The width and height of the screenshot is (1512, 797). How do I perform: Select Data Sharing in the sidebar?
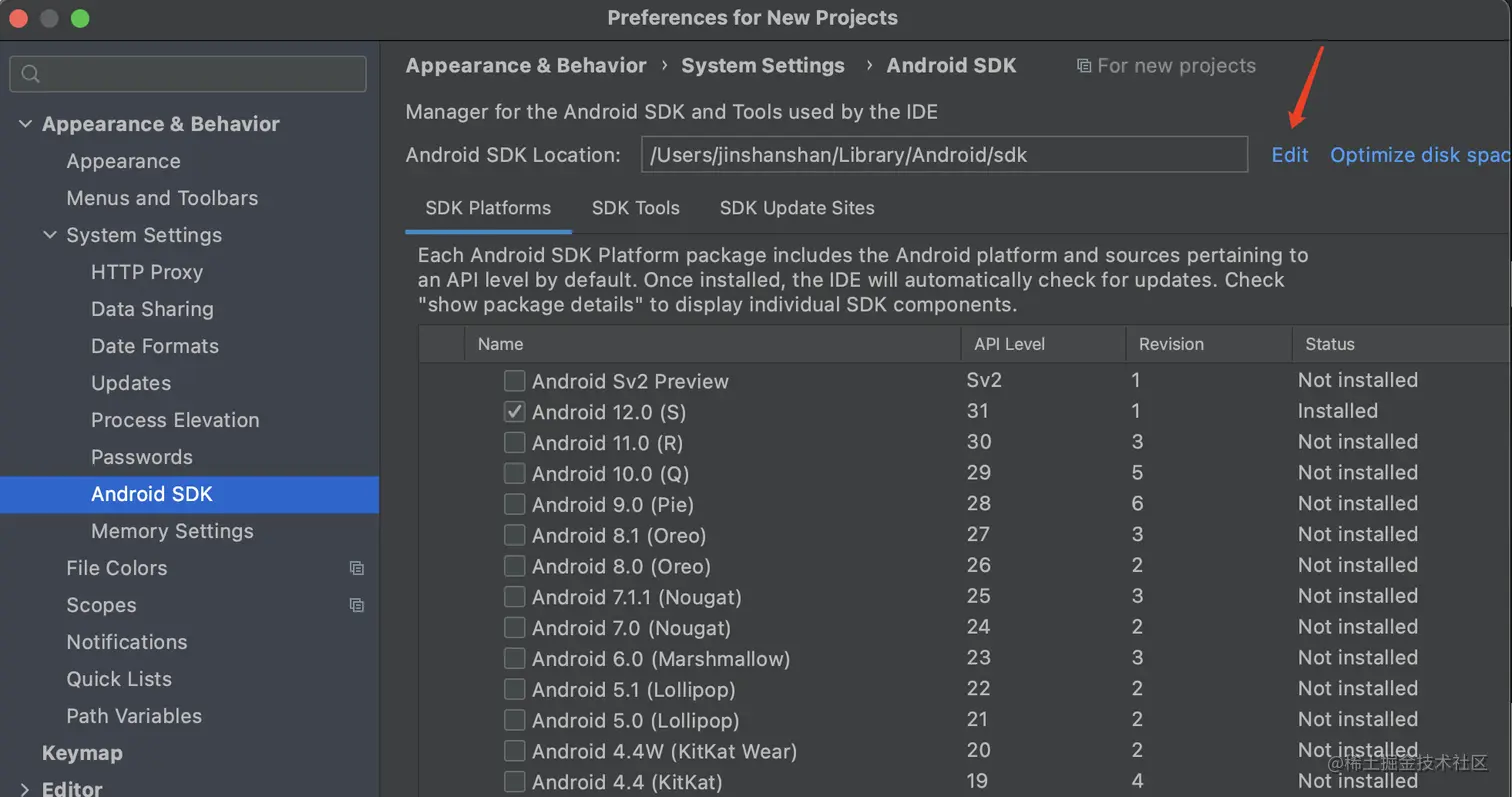click(x=152, y=309)
